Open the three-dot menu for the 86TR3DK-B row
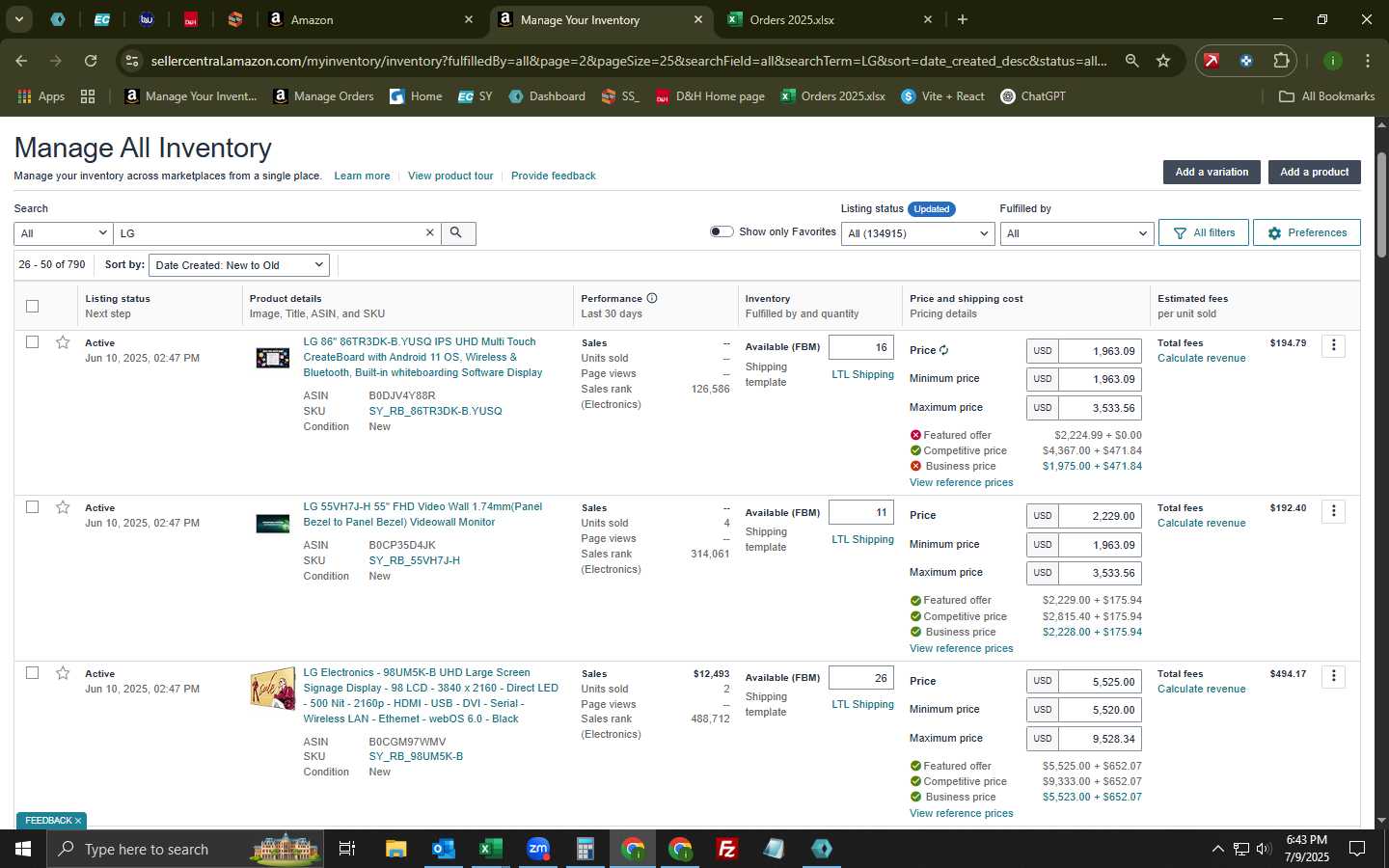Viewport: 1389px width, 868px height. click(x=1333, y=345)
